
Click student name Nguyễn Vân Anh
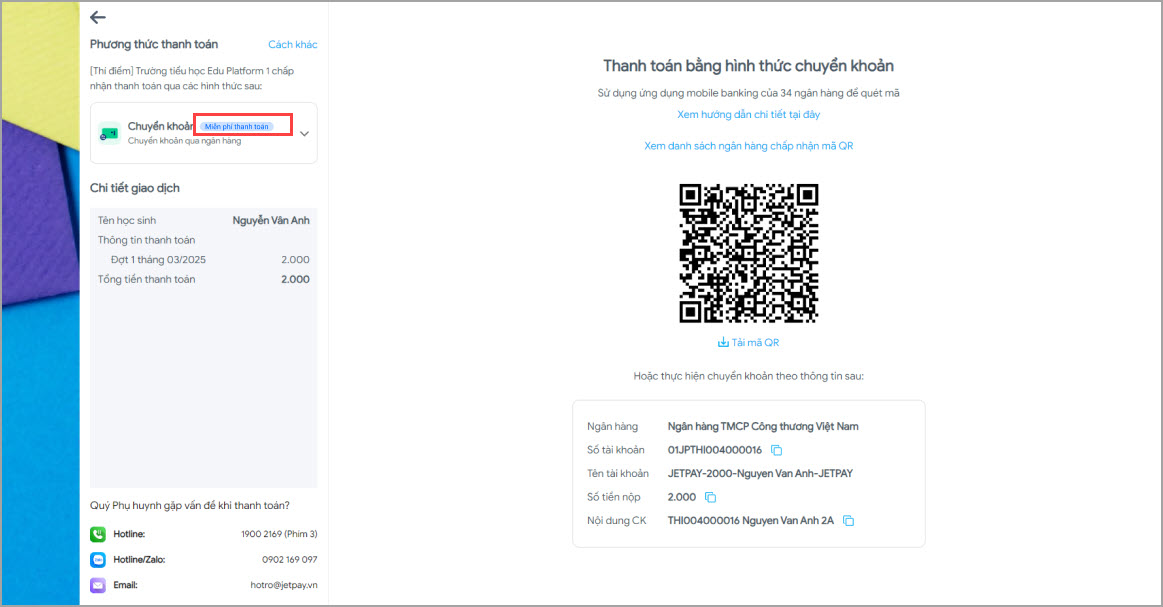click(x=271, y=220)
